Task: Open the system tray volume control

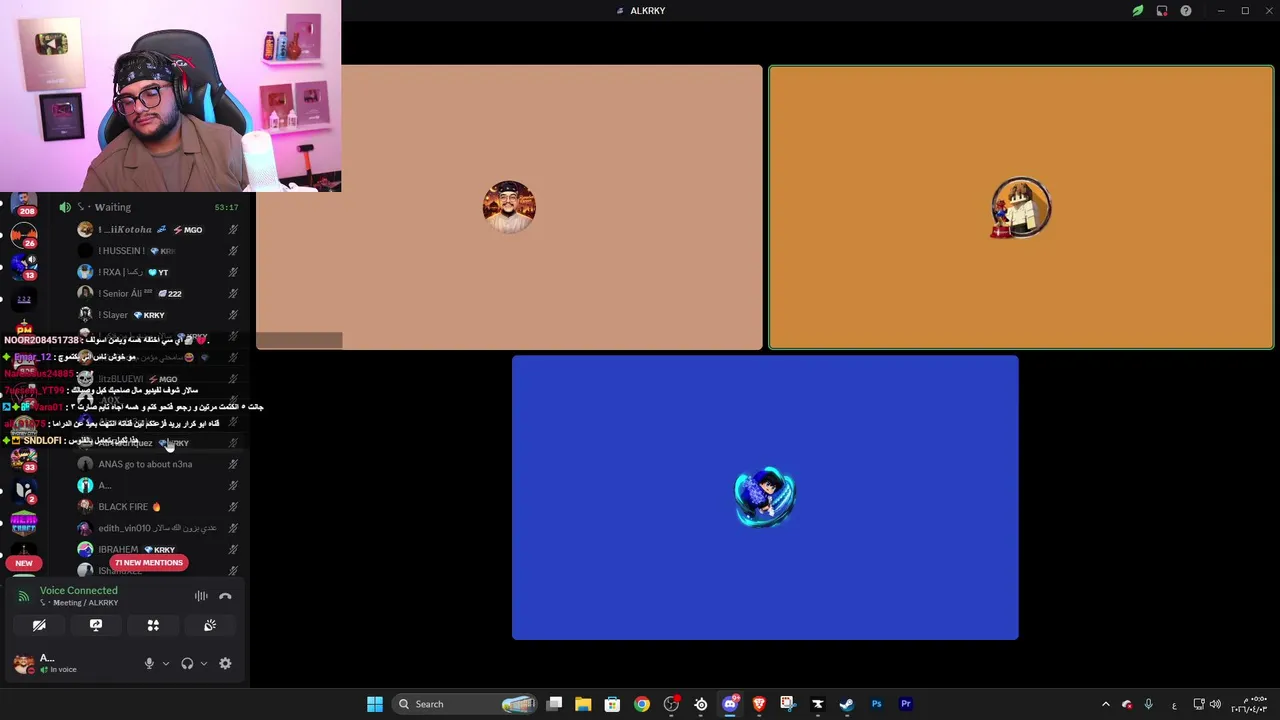Action: pos(1215,704)
